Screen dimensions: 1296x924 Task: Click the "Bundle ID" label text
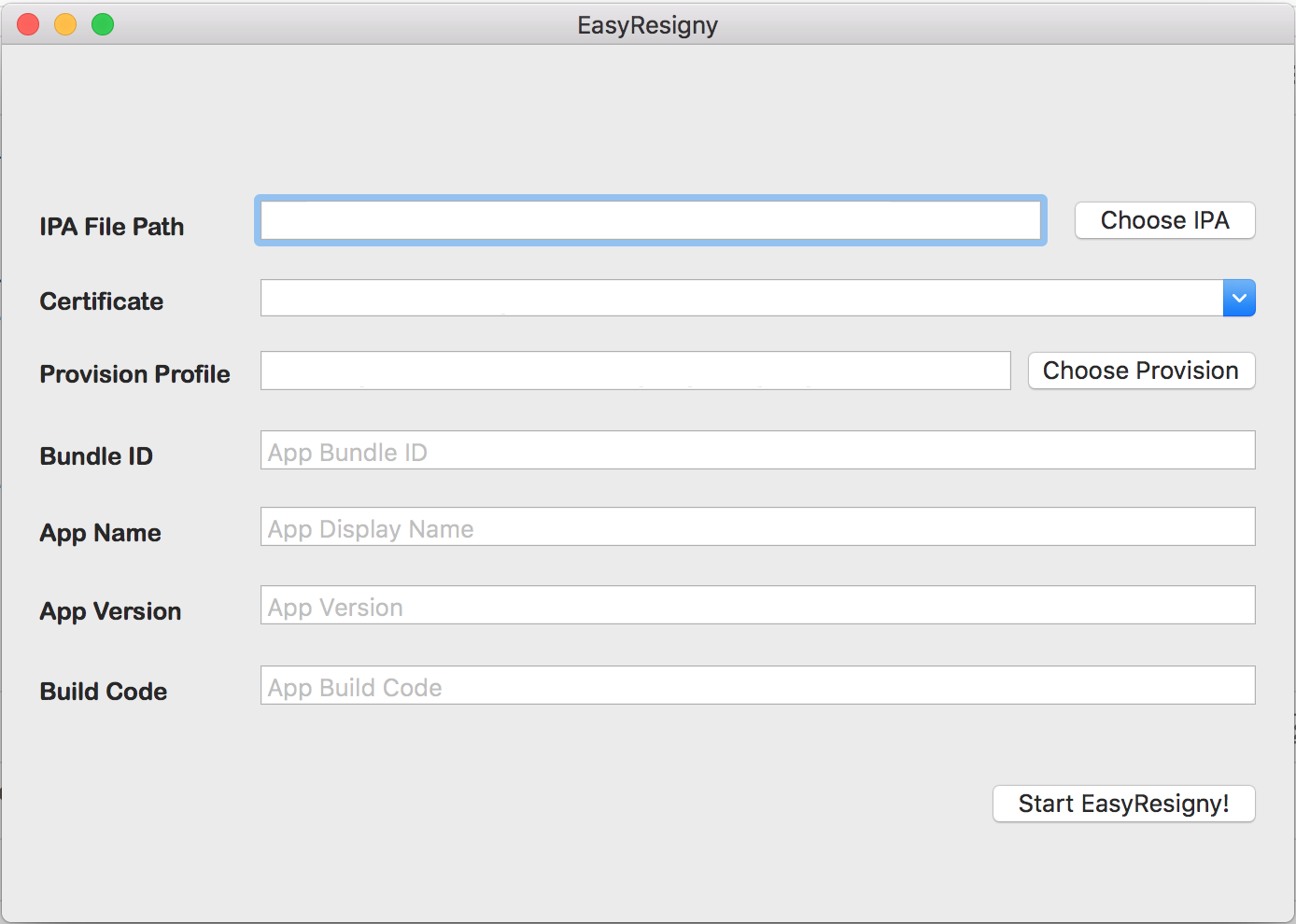coord(96,456)
